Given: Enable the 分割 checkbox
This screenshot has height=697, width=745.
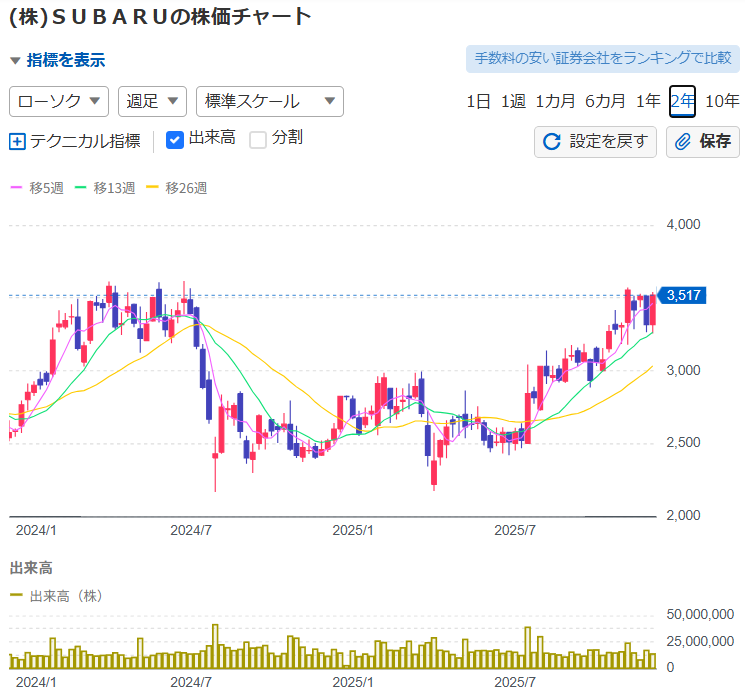Looking at the screenshot, I should click(x=258, y=139).
